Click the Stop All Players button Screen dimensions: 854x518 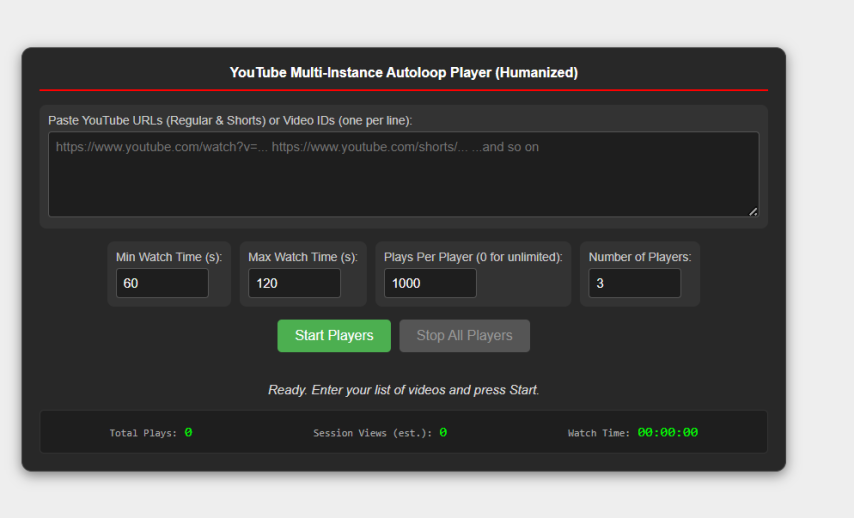tap(465, 336)
